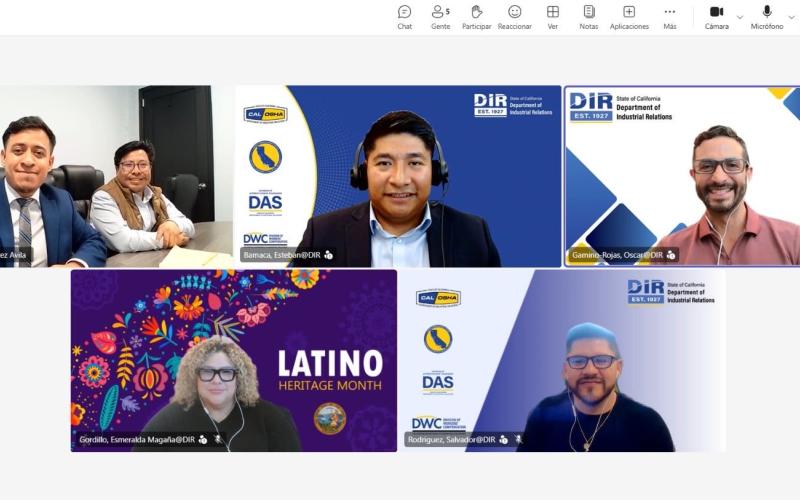Image resolution: width=800 pixels, height=500 pixels.
Task: Expand the Cámara options dropdown arrow
Action: (740, 17)
